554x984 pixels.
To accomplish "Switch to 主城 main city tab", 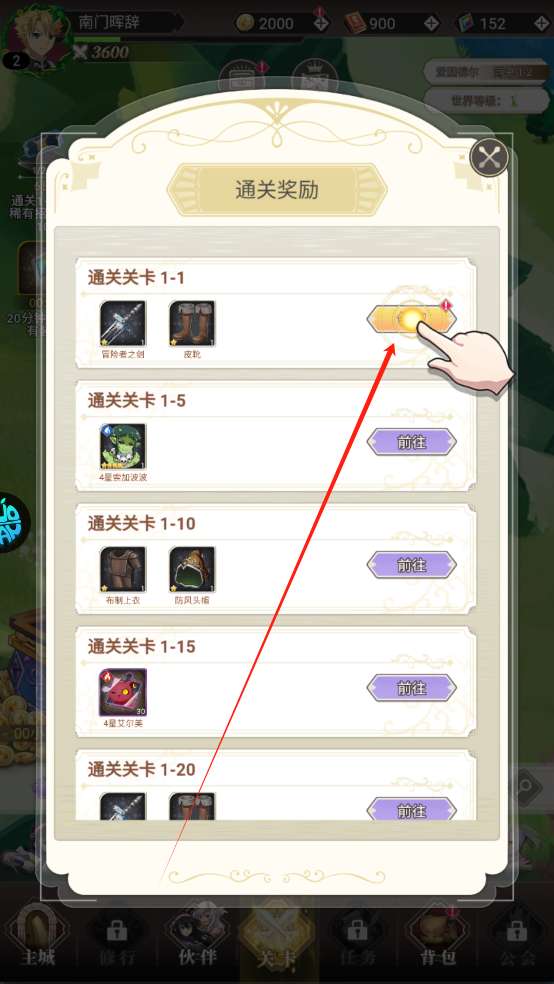I will (37, 943).
